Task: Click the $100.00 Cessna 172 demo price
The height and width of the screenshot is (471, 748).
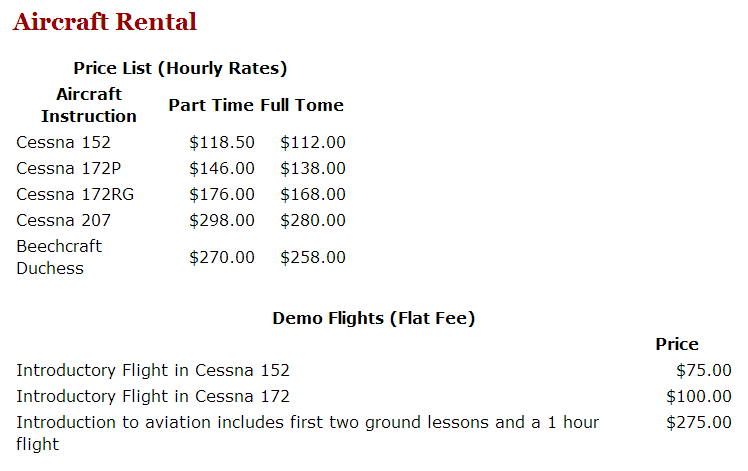Action: [x=699, y=396]
